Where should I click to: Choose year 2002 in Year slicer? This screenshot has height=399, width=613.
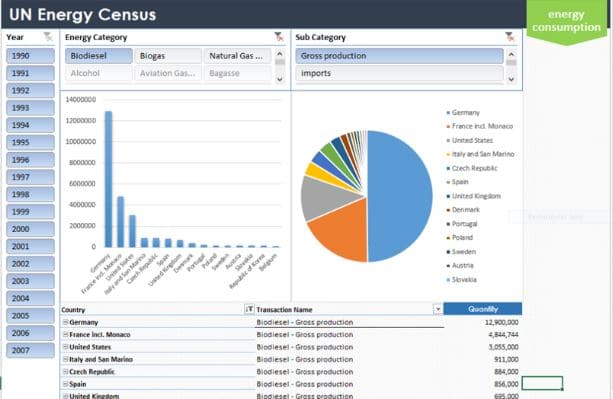[x=30, y=263]
